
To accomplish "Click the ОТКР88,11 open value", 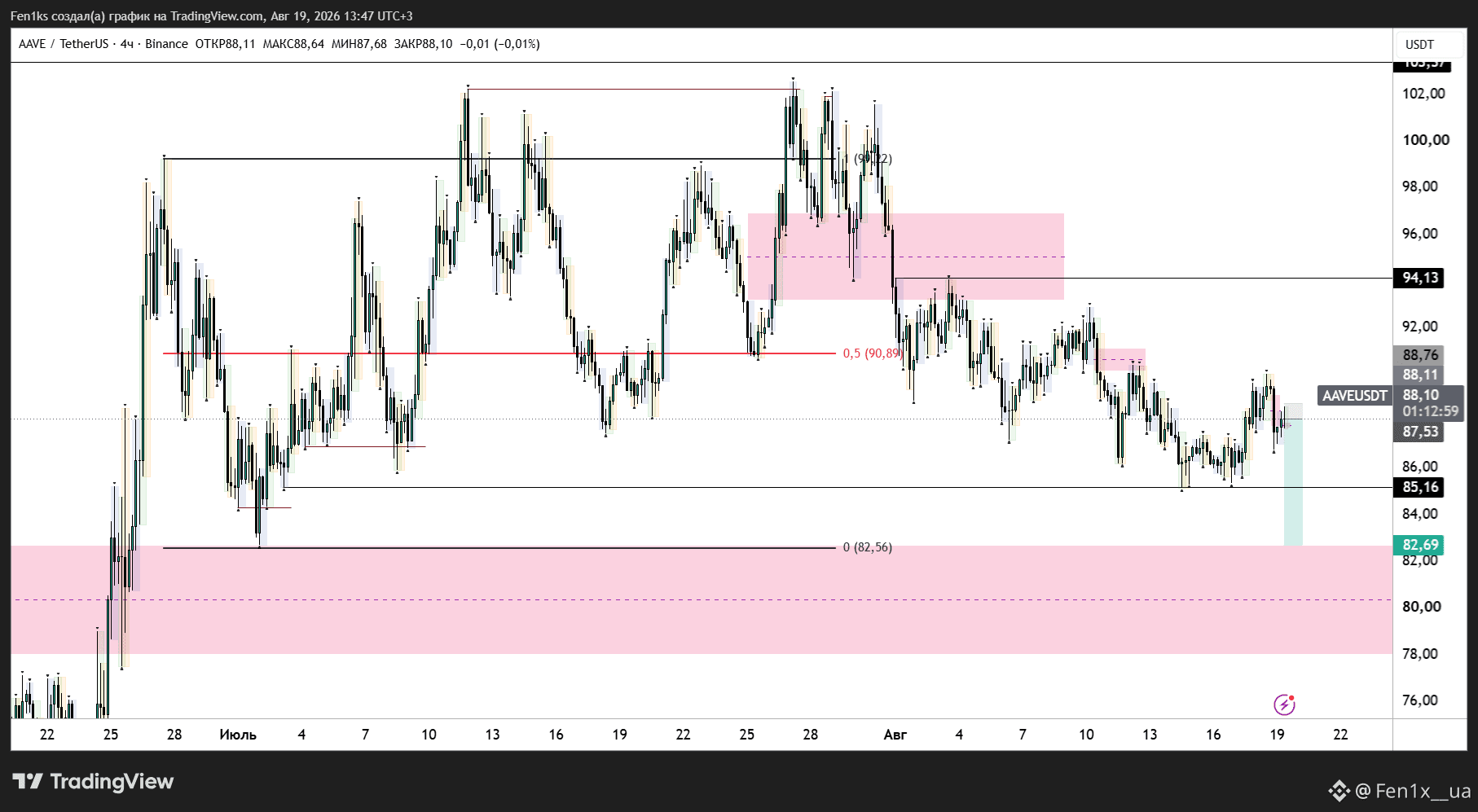I will pos(225,44).
